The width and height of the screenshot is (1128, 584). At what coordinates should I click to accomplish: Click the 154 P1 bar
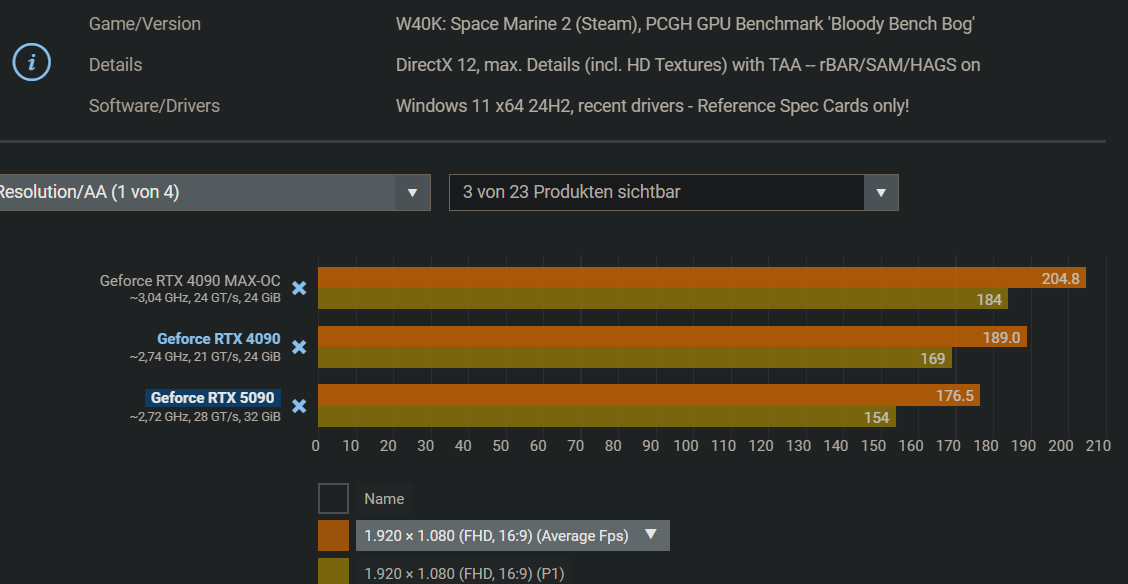point(606,417)
